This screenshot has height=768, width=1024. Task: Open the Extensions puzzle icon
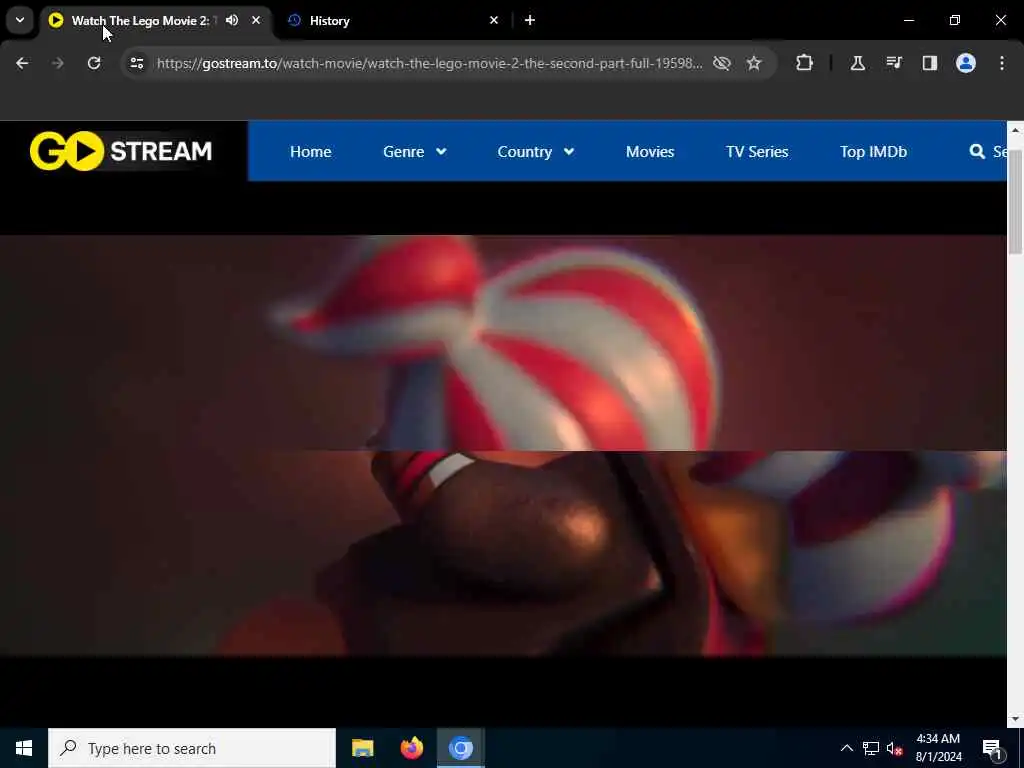pyautogui.click(x=805, y=63)
